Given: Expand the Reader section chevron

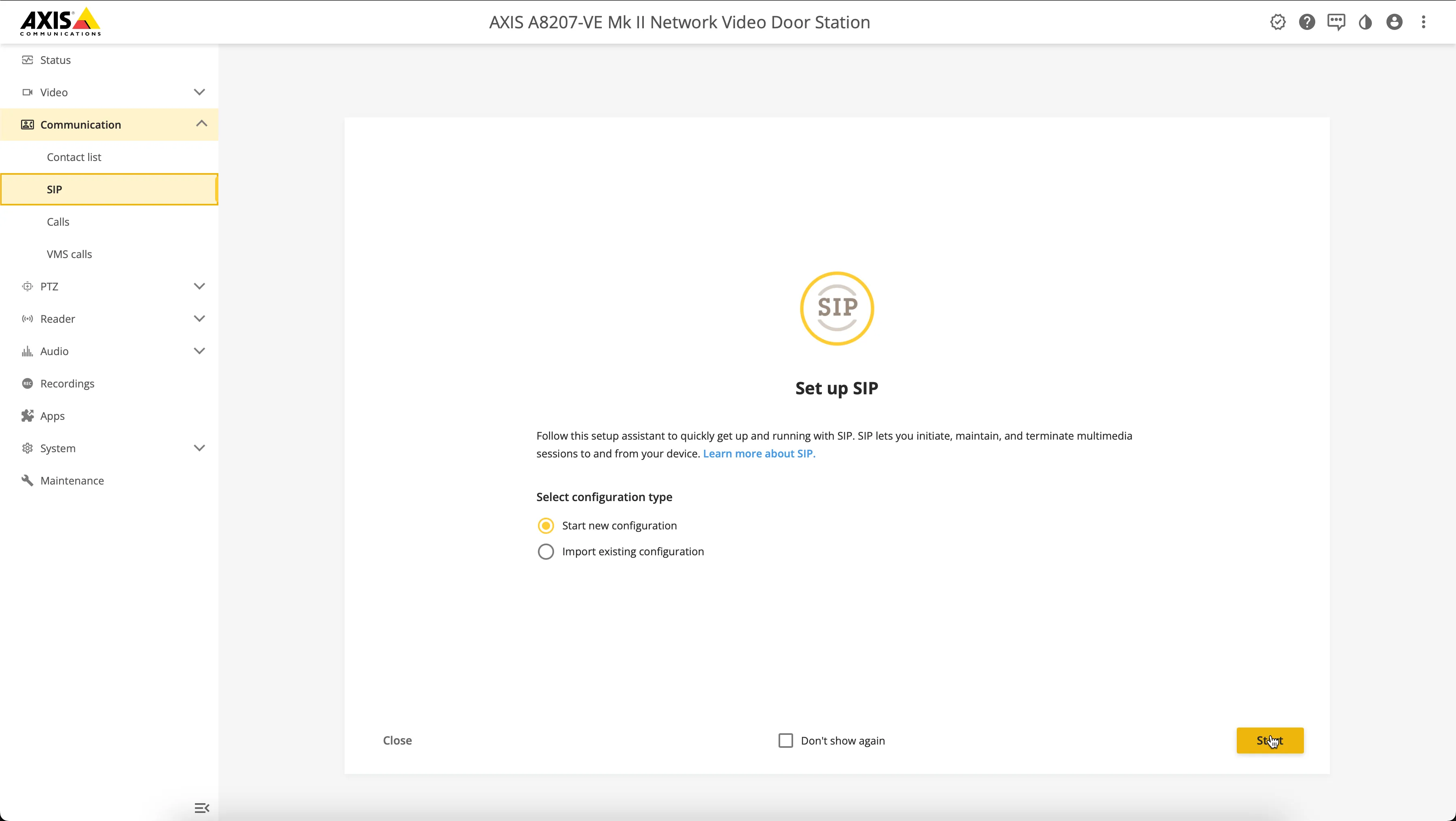Looking at the screenshot, I should (199, 319).
